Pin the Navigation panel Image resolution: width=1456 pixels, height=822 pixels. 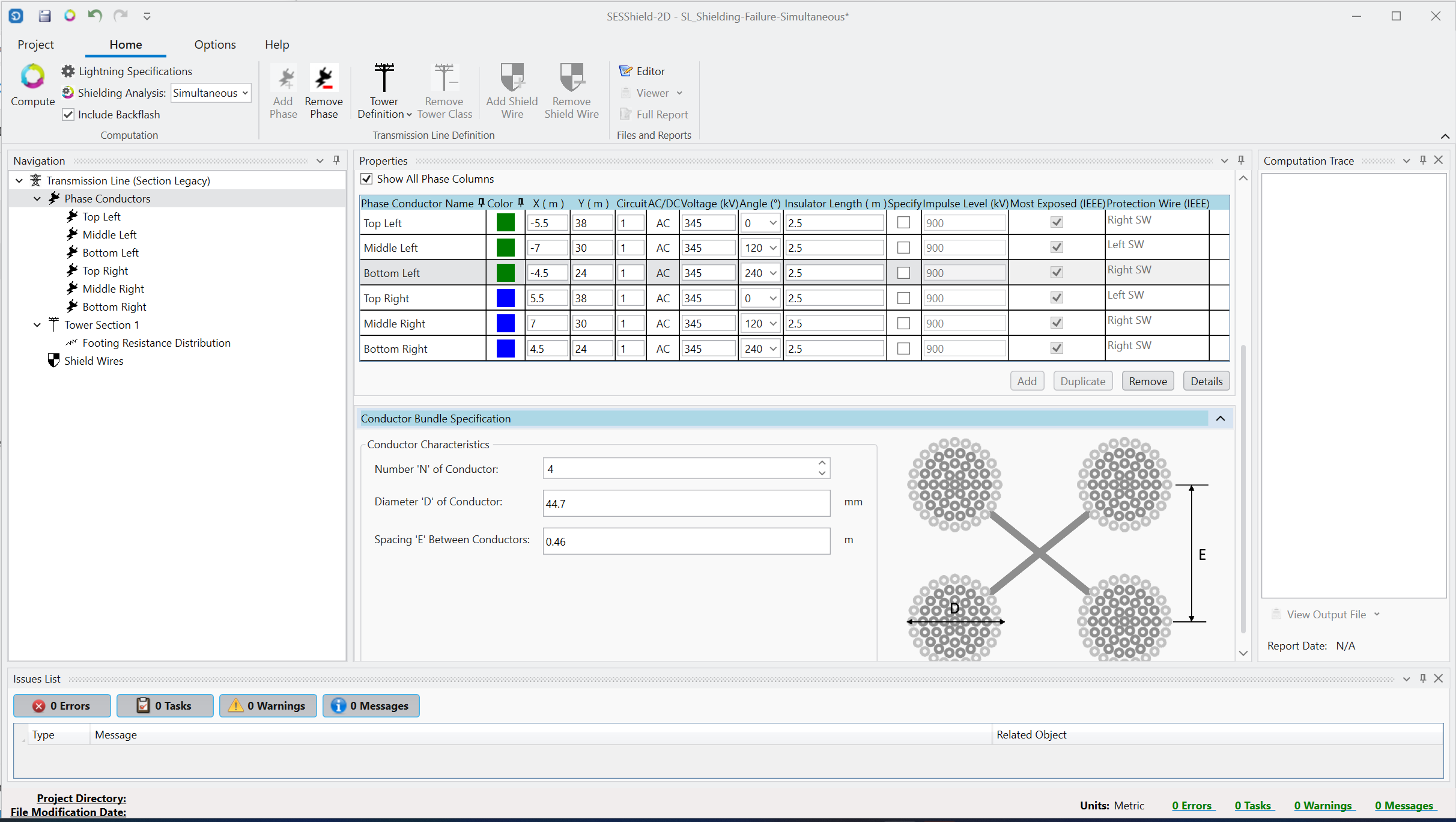coord(336,160)
